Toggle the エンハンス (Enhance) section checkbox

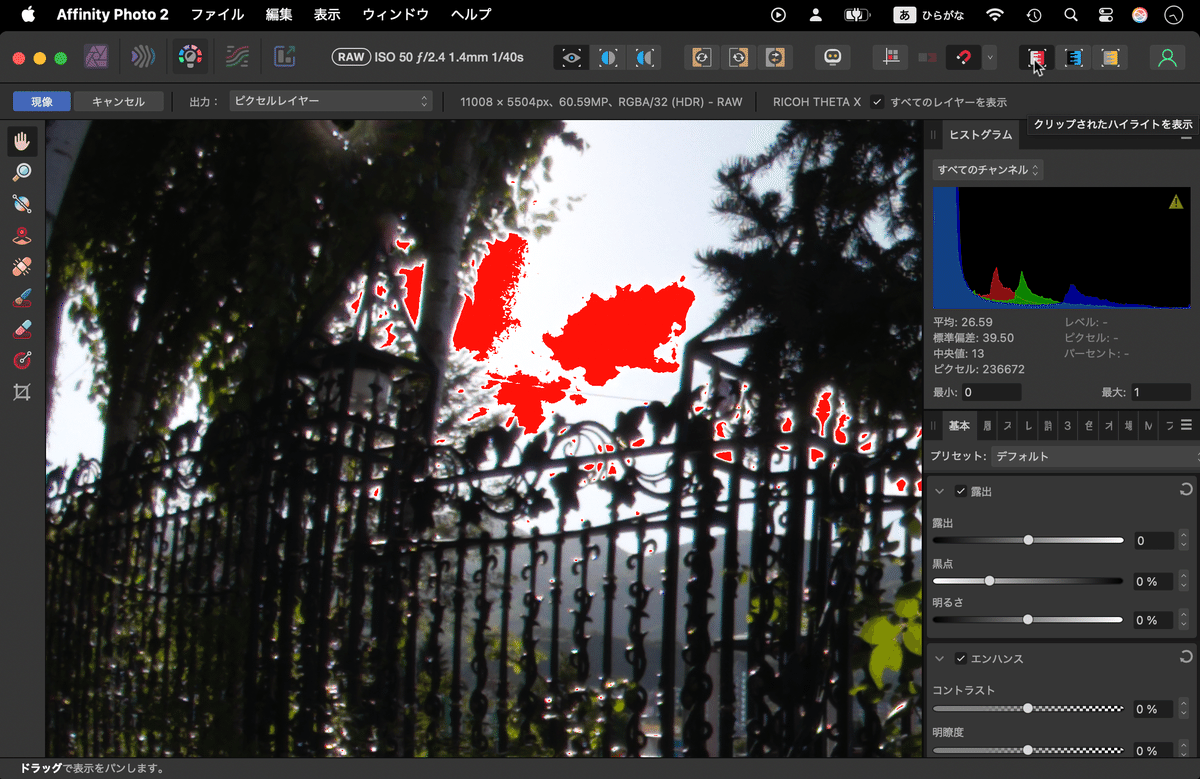pyautogui.click(x=961, y=658)
